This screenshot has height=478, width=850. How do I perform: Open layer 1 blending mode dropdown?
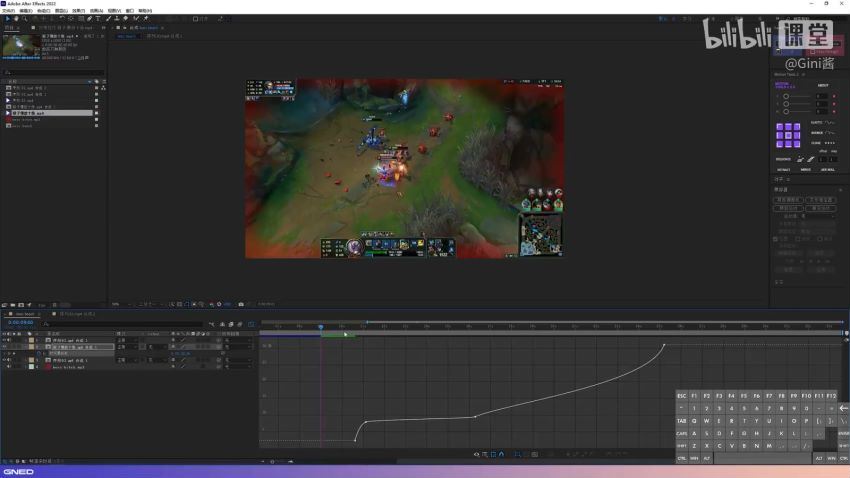click(x=127, y=340)
